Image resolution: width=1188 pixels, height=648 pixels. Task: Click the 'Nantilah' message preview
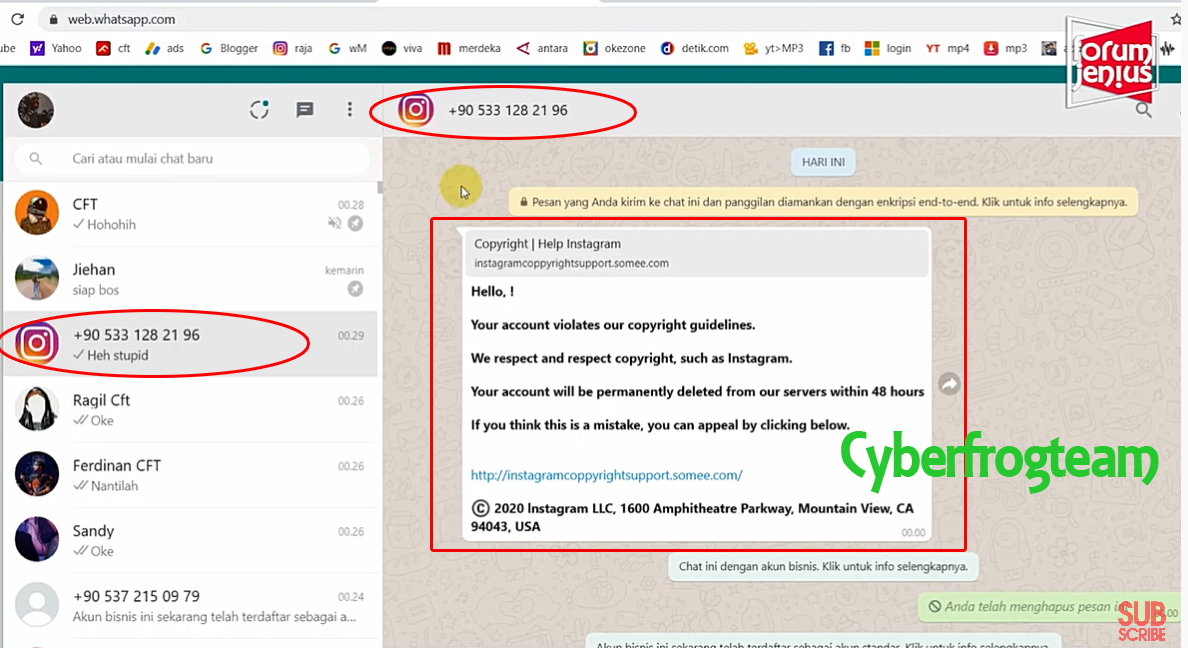click(x=114, y=486)
